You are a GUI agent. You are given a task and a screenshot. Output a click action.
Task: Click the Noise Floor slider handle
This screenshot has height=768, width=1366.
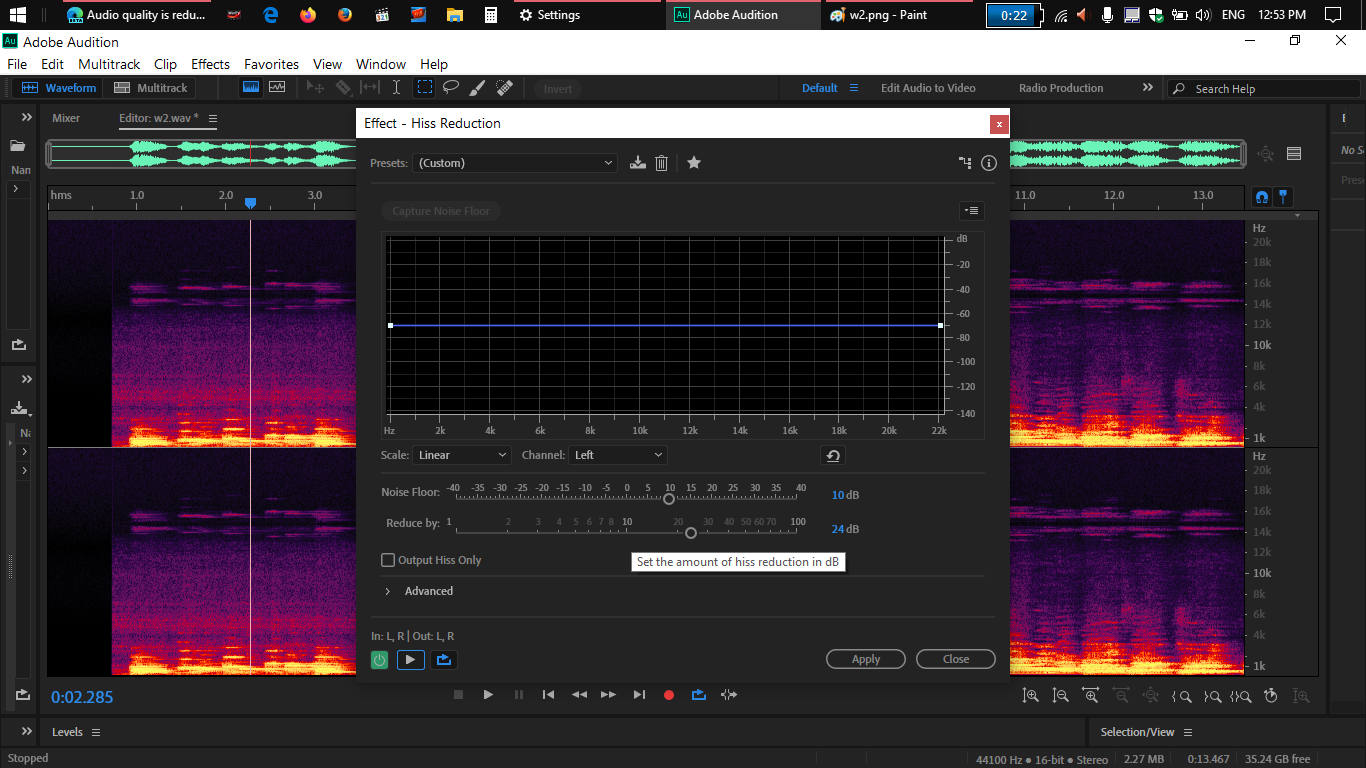(x=669, y=498)
